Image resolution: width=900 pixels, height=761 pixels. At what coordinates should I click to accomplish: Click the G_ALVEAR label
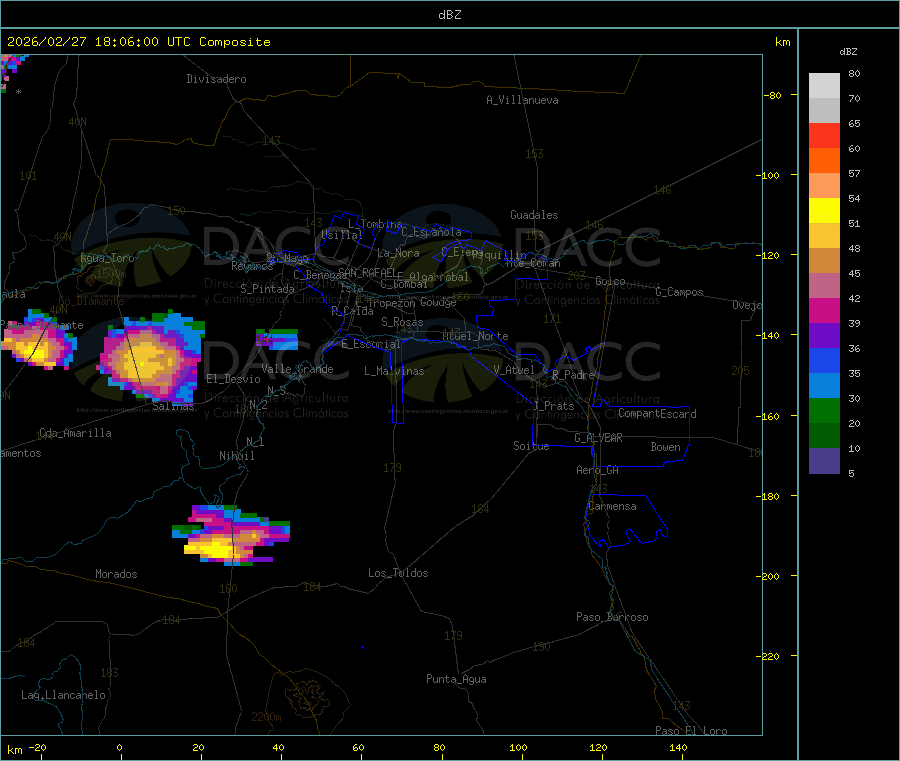click(598, 438)
